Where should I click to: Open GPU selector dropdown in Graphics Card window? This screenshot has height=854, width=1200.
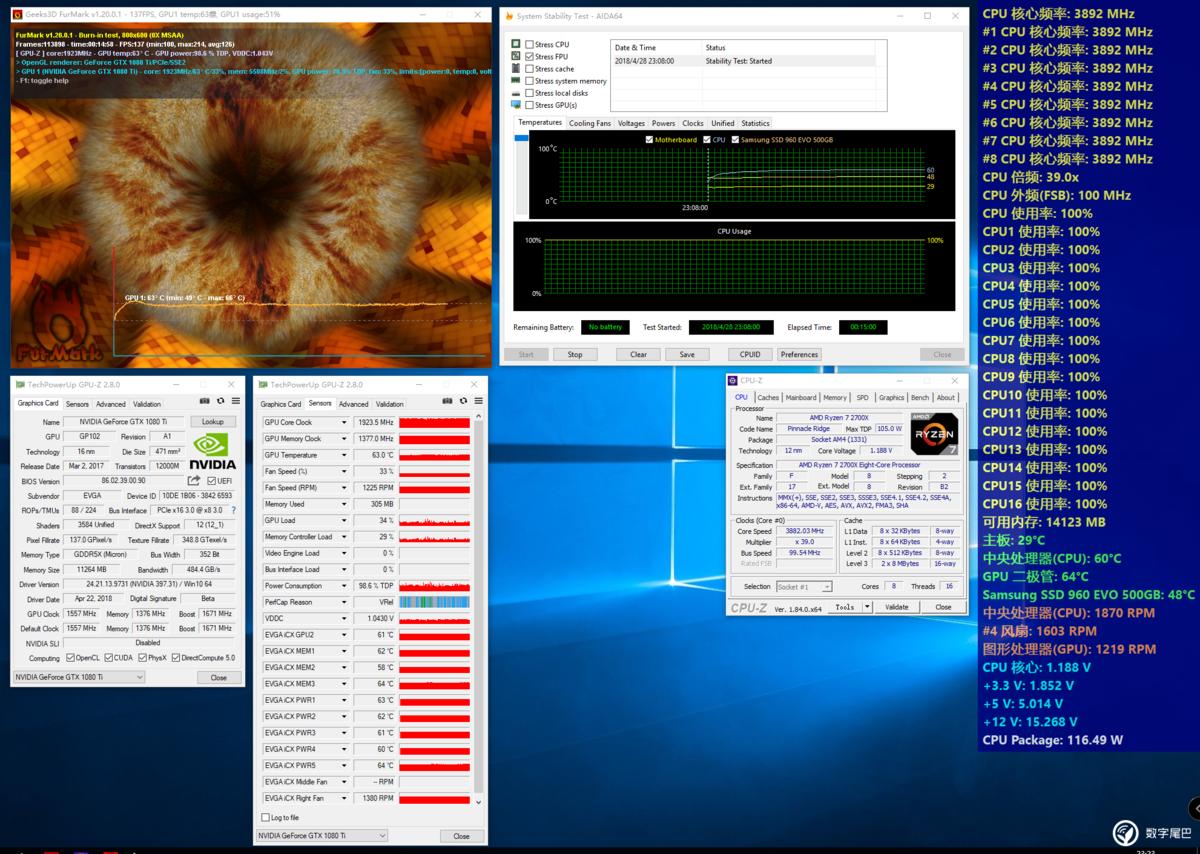138,677
